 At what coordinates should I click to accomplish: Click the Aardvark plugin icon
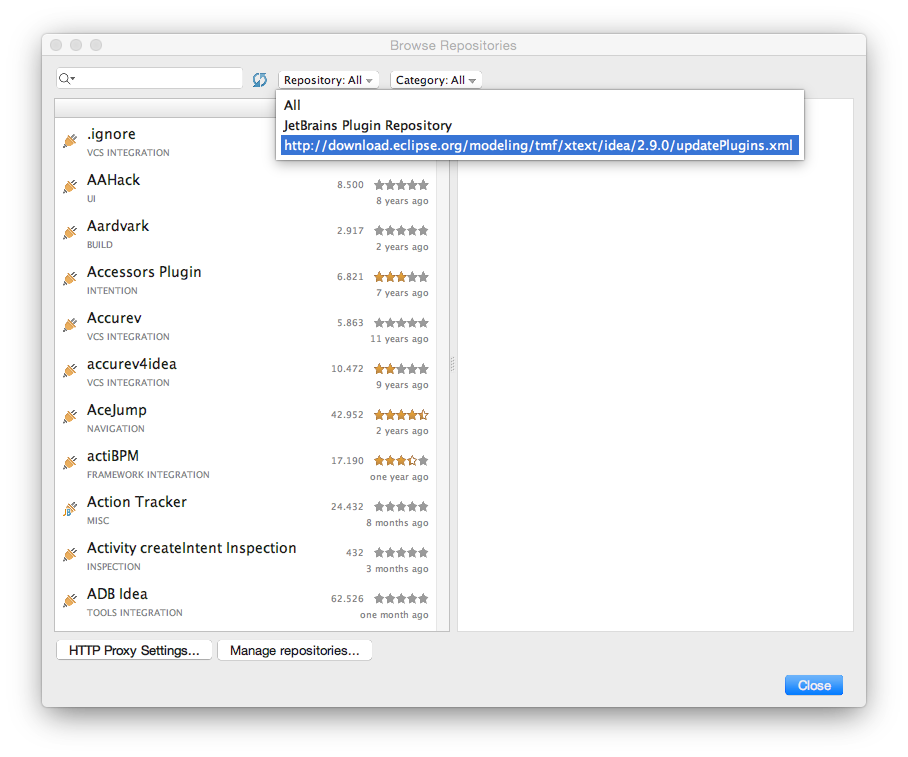pyautogui.click(x=68, y=233)
